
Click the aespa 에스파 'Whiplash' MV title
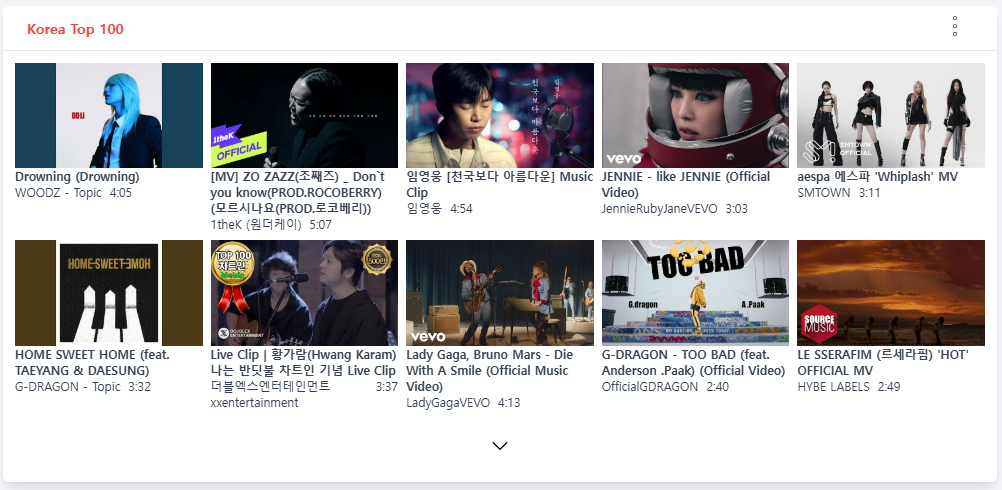point(877,177)
